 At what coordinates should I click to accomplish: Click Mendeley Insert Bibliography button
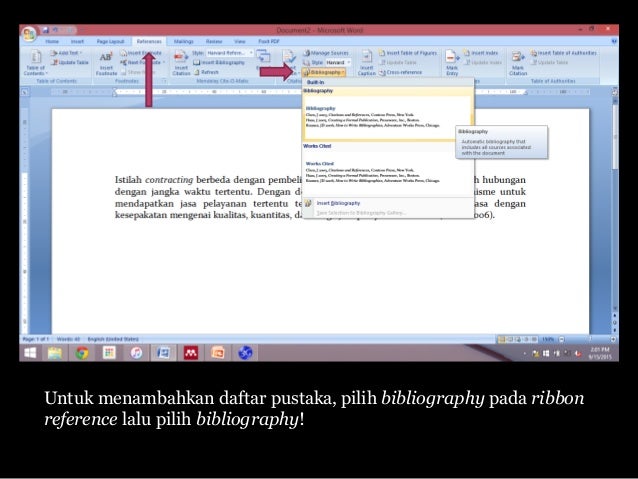tap(219, 62)
